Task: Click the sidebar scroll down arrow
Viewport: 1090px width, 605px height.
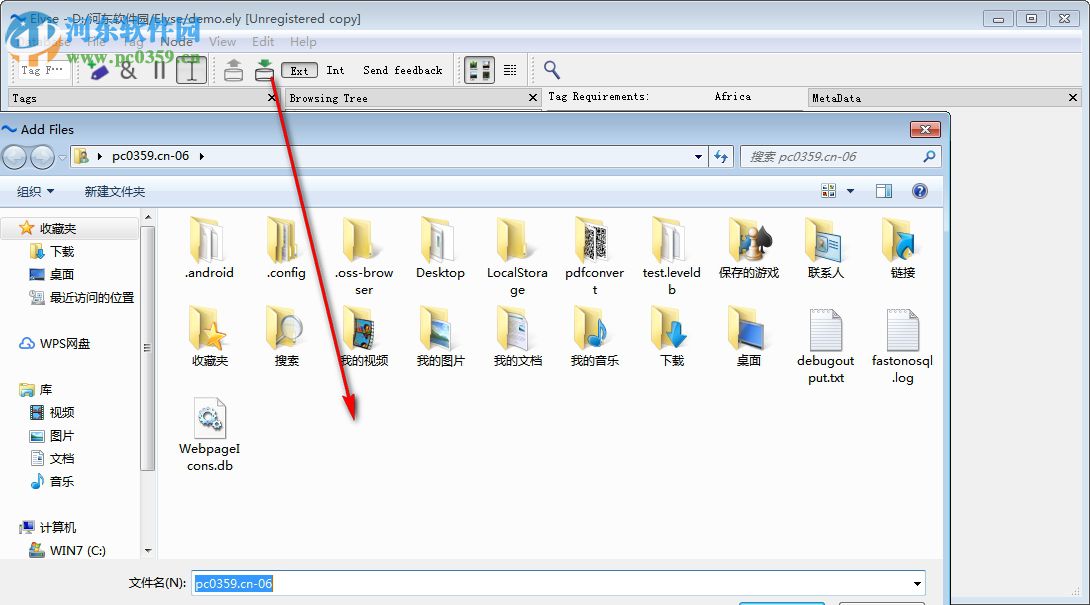Action: 147,550
